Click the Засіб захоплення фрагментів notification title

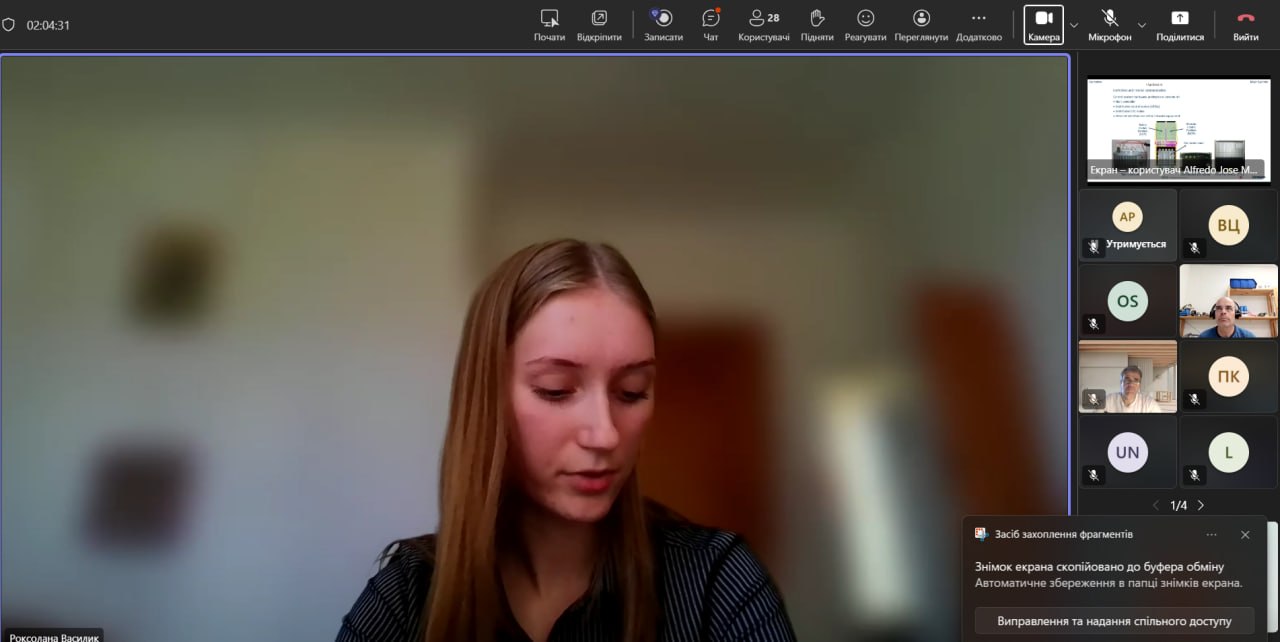(x=1064, y=534)
